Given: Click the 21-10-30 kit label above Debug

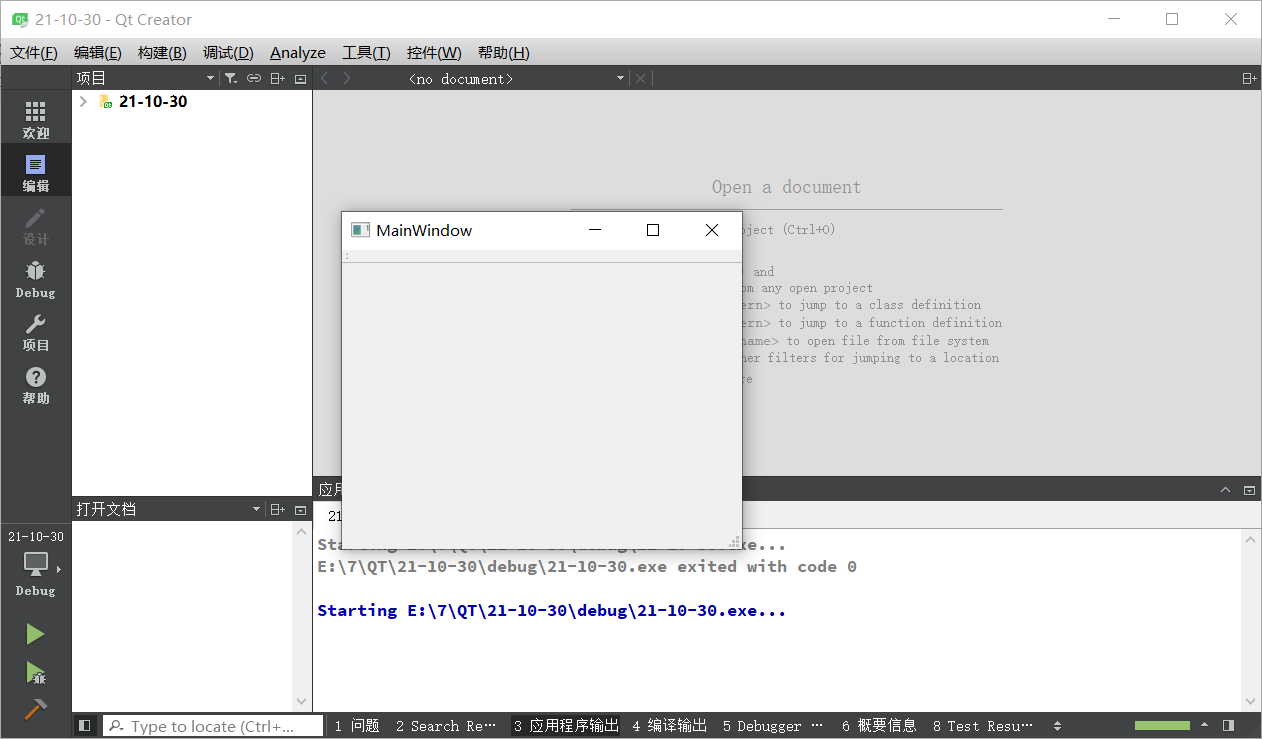Looking at the screenshot, I should tap(36, 537).
